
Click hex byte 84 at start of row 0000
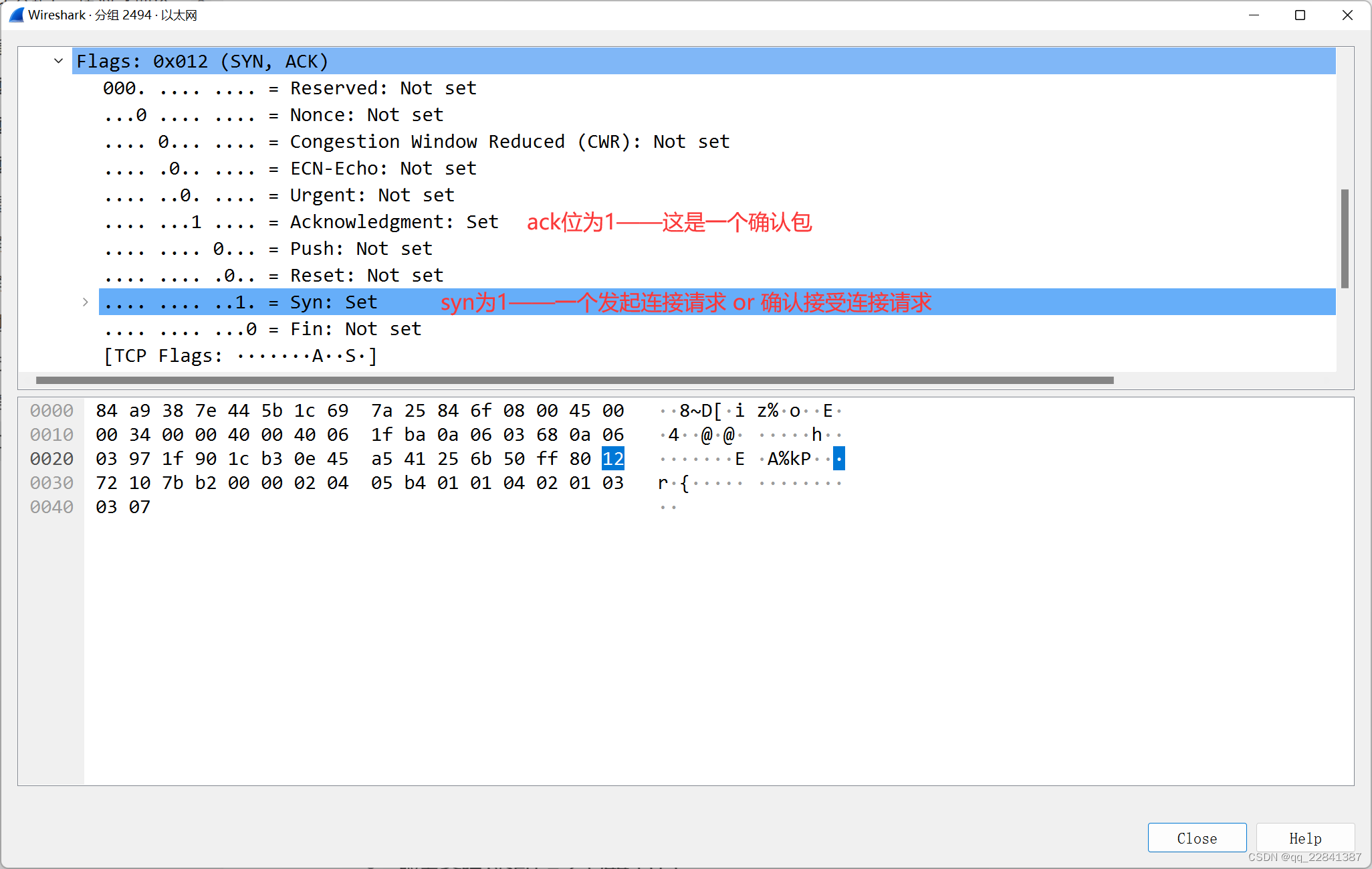click(x=106, y=411)
